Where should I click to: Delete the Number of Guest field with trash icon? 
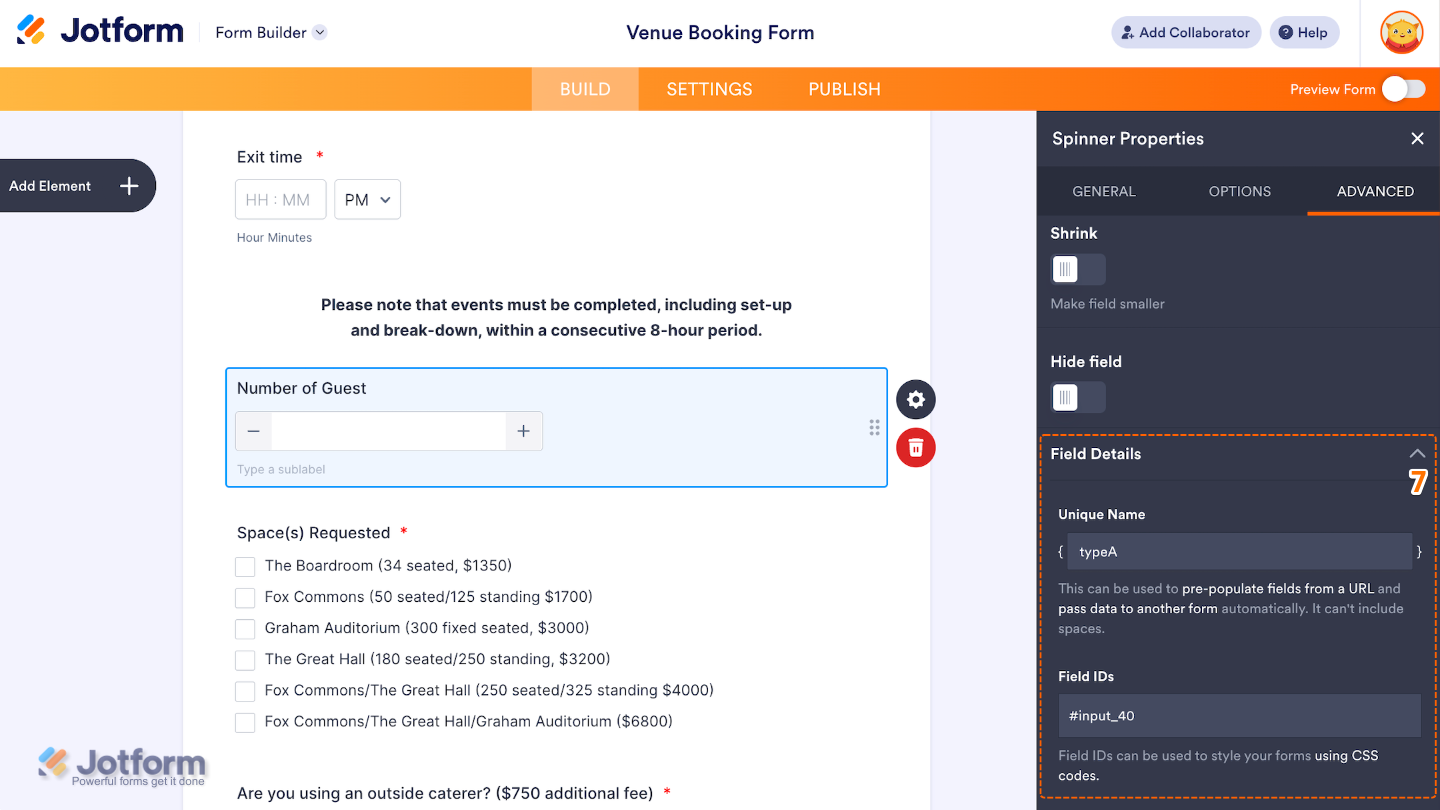(x=916, y=447)
